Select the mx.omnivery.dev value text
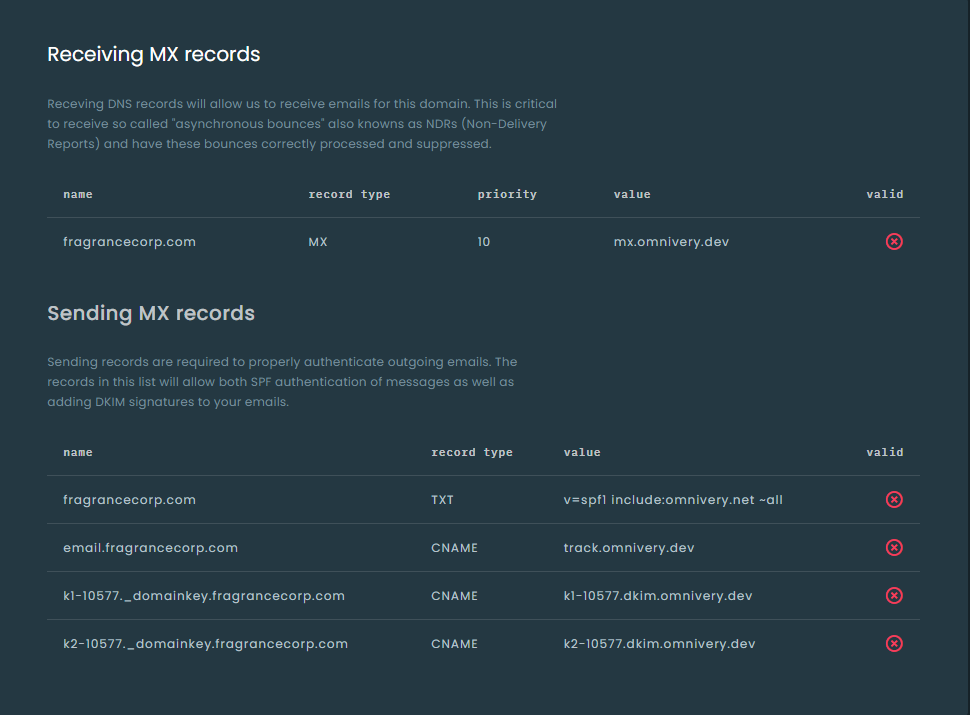970x715 pixels. coord(671,241)
